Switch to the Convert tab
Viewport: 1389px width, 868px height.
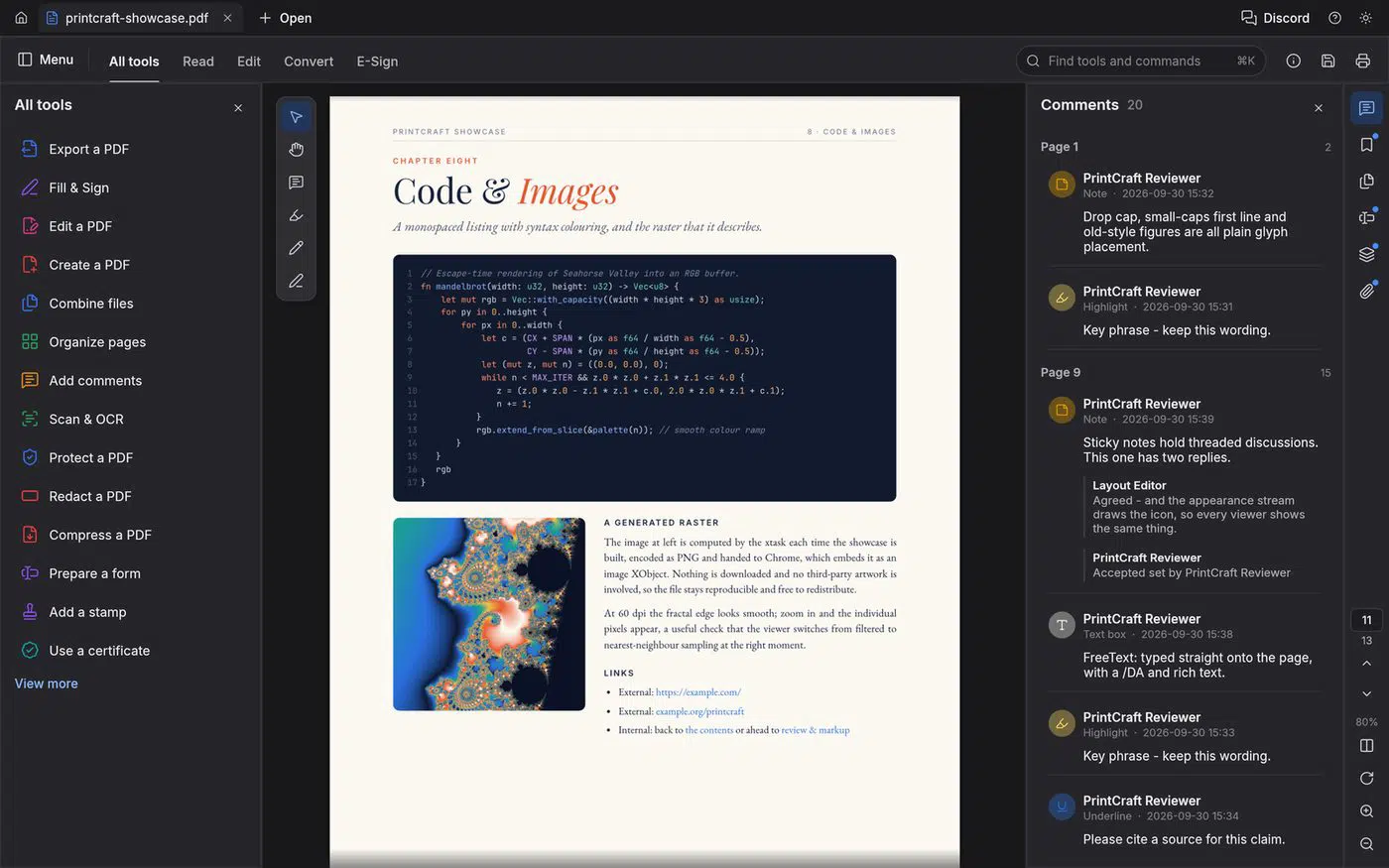(309, 61)
